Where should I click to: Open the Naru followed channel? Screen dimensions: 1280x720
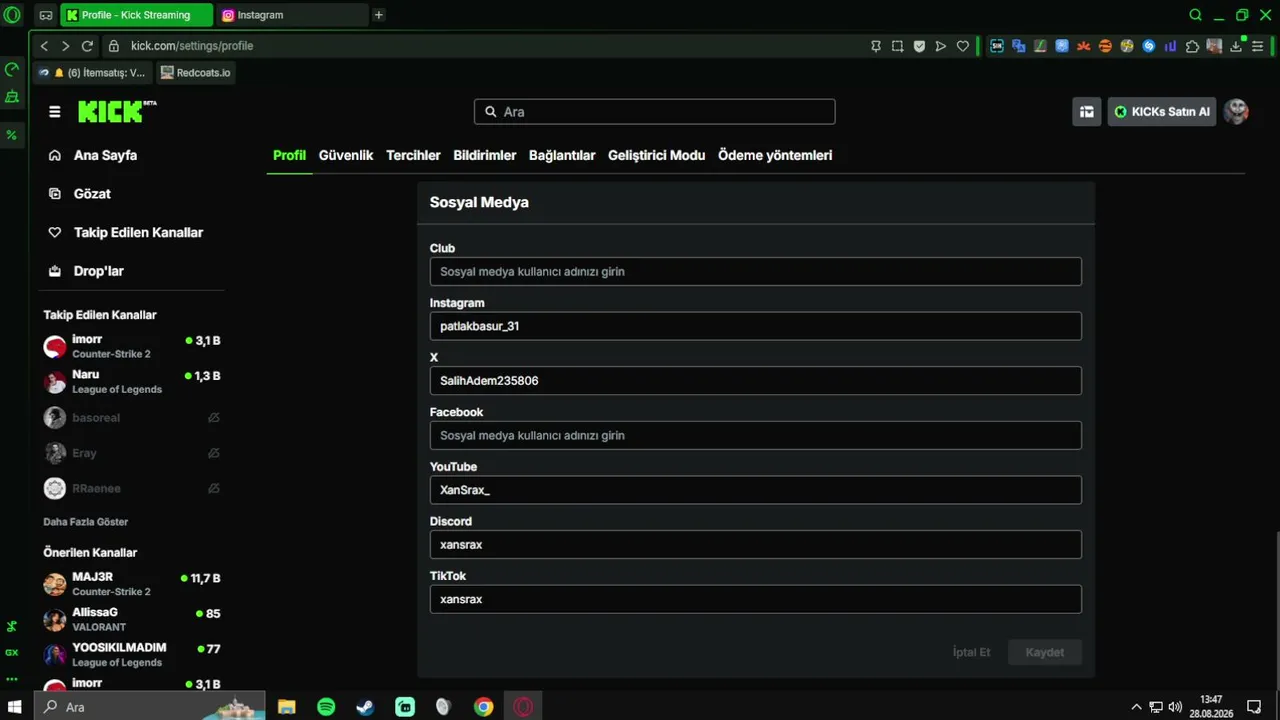[132, 382]
